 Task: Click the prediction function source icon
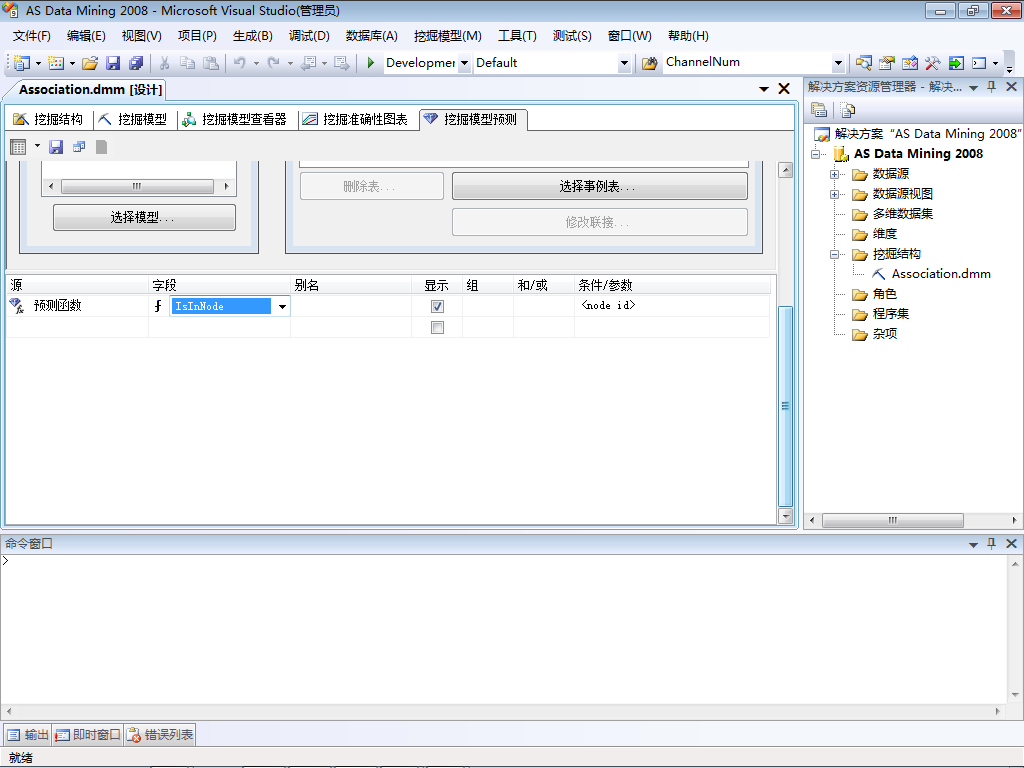(x=17, y=305)
